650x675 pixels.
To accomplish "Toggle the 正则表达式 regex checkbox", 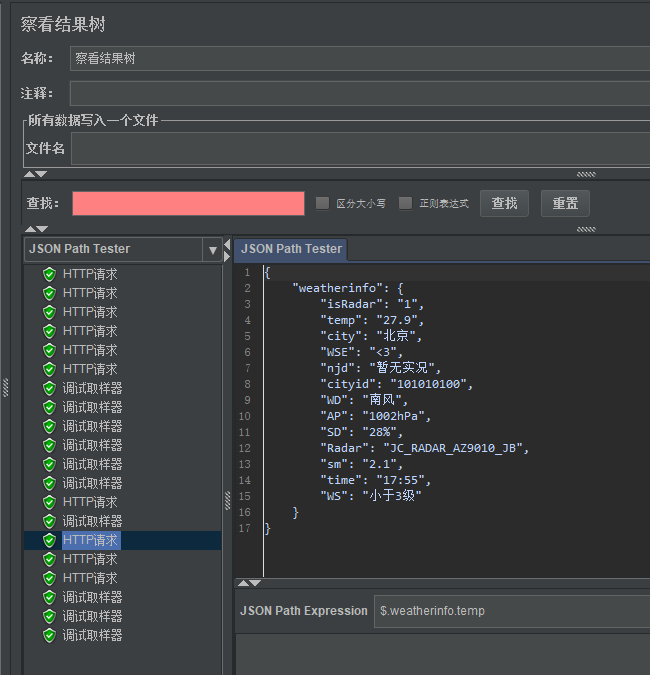I will coord(405,203).
